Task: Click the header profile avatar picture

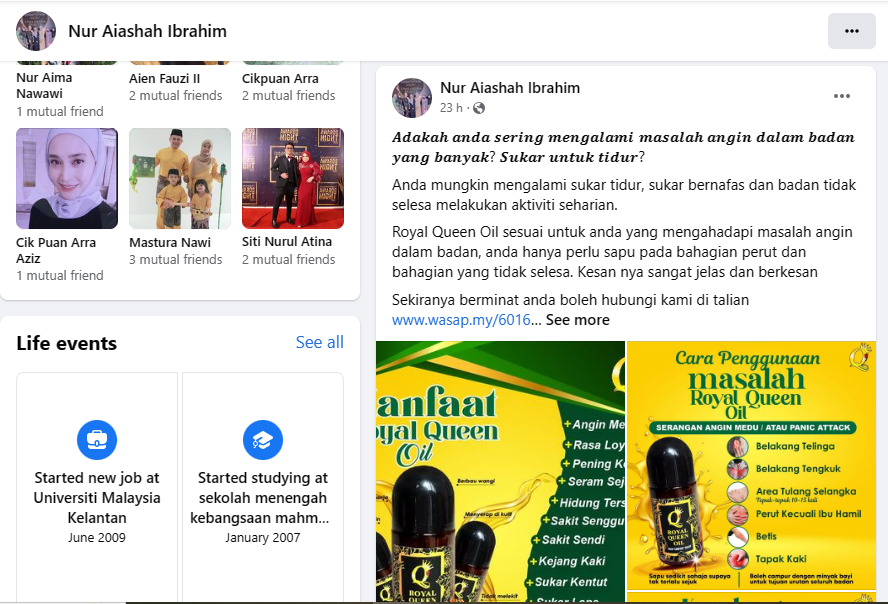Action: [x=36, y=31]
